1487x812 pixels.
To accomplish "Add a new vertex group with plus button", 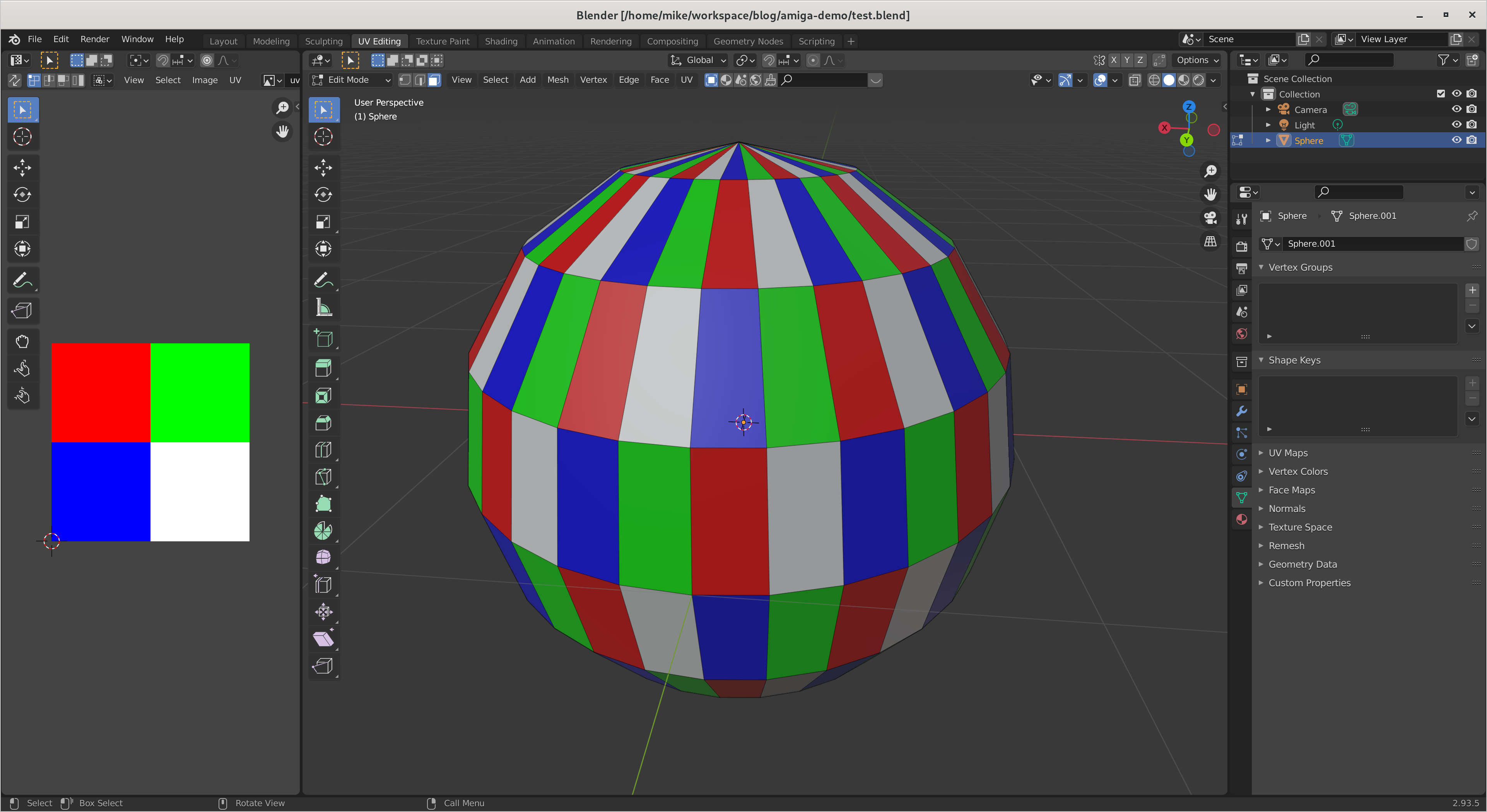I will [x=1472, y=290].
